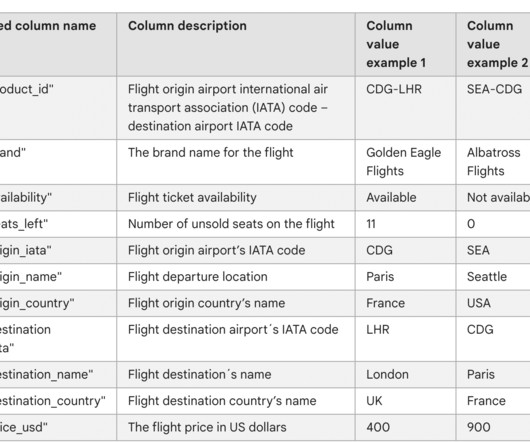Click the 'Seattle' cell

pyautogui.click(x=493, y=277)
